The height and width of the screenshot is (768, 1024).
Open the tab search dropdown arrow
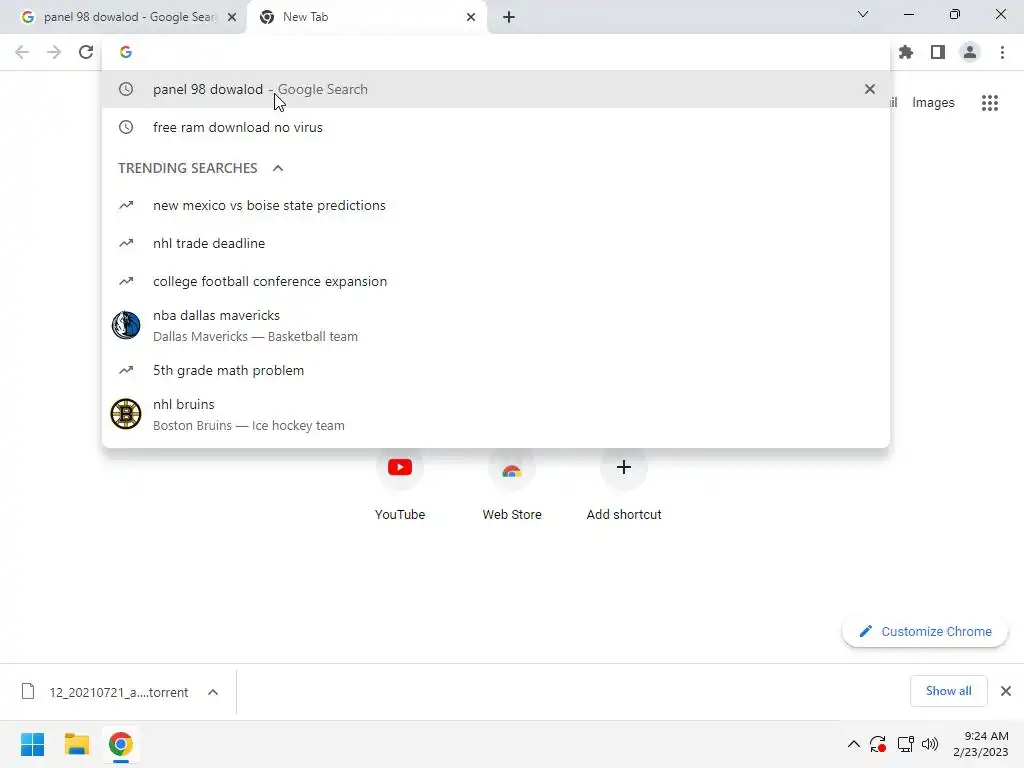coord(863,14)
